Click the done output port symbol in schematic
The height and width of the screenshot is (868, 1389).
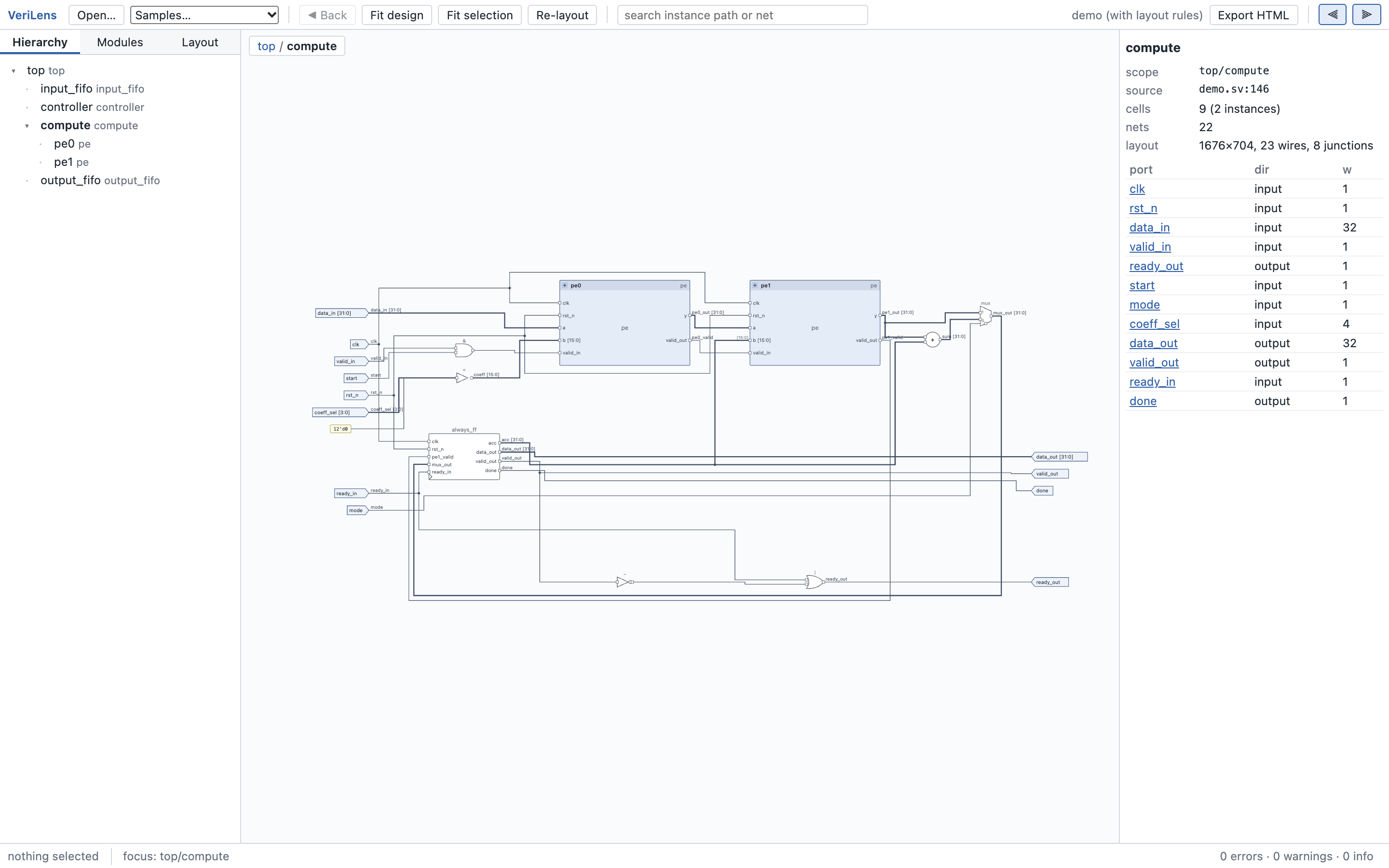tap(1042, 491)
